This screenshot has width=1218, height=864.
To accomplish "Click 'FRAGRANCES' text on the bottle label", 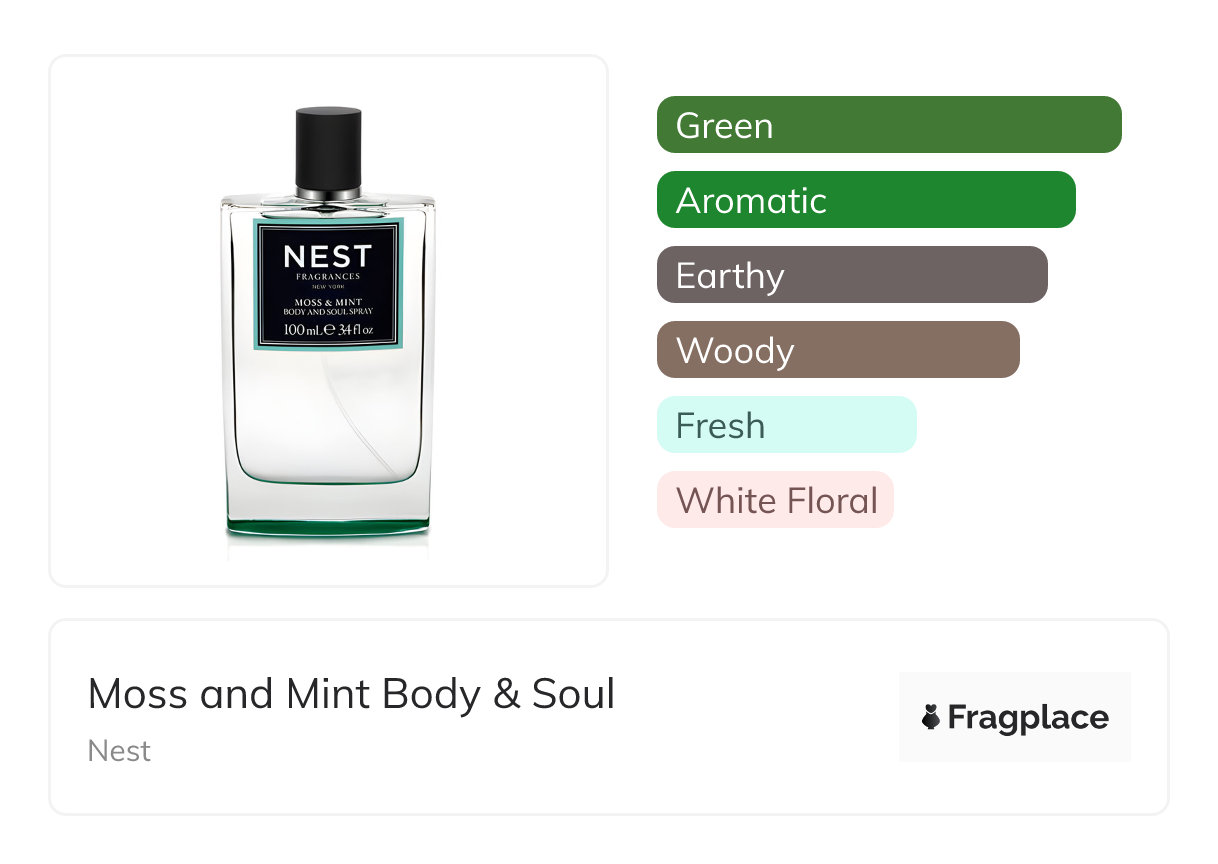I will (328, 277).
